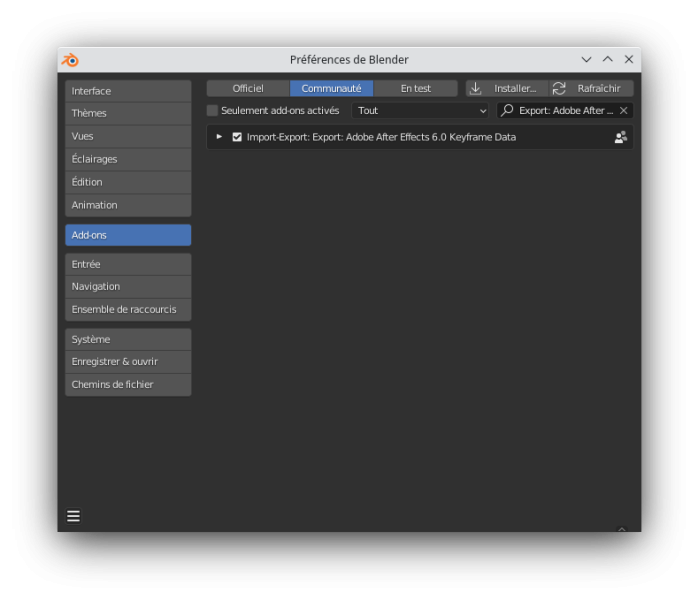
Task: Open the hamburger preferences menu at bottom left
Action: point(73,516)
